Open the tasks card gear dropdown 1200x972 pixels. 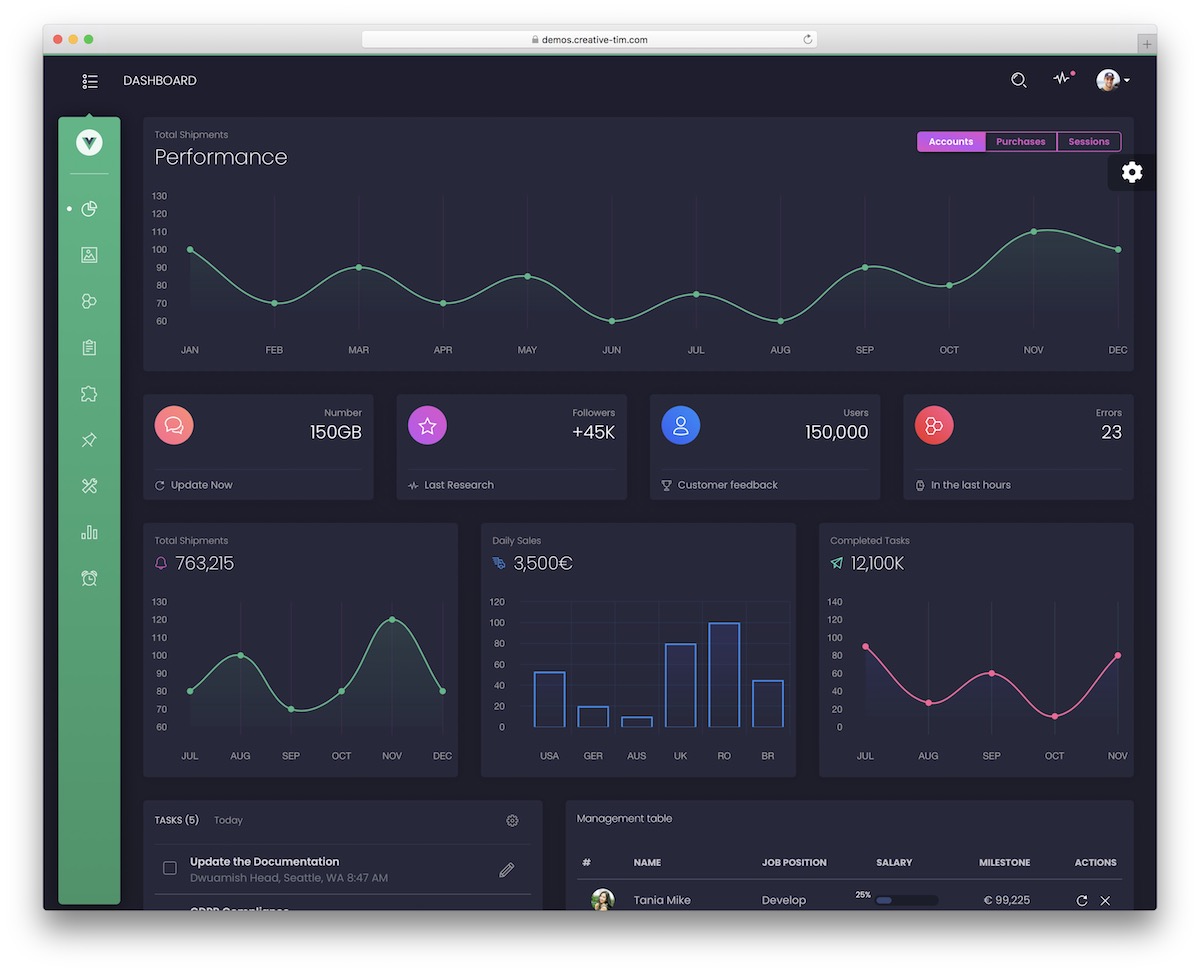coord(512,821)
